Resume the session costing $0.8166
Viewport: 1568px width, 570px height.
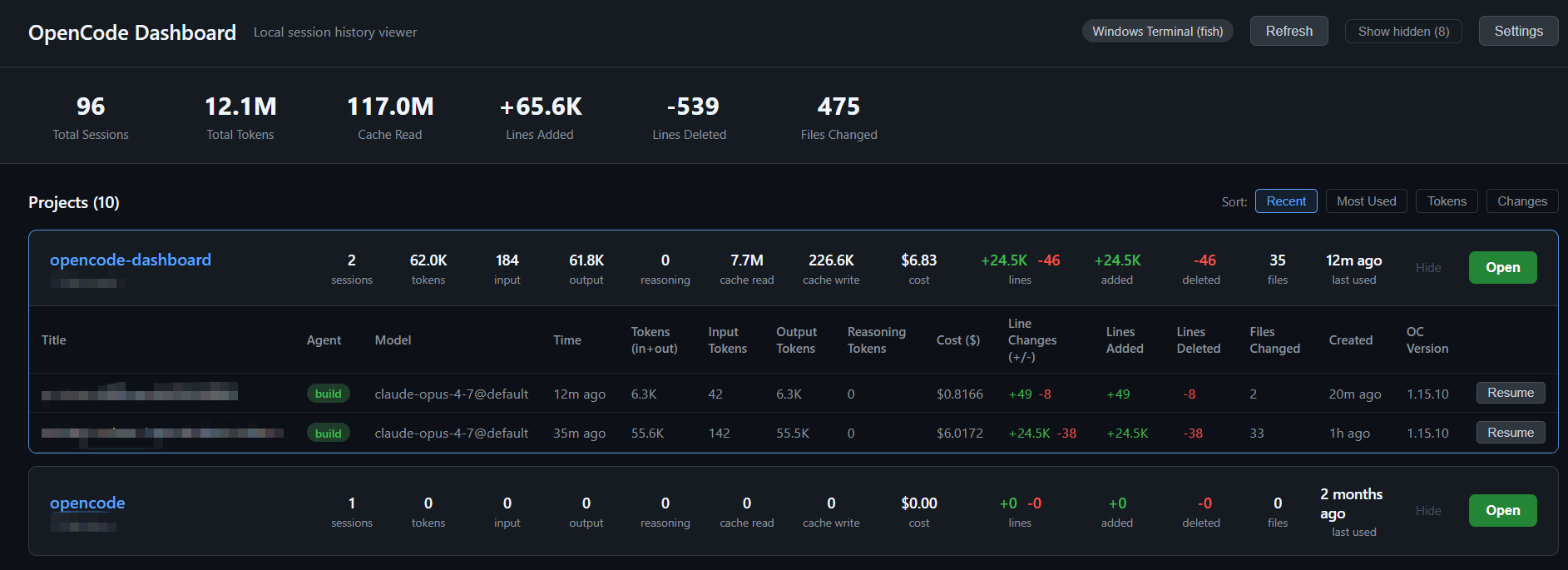click(1511, 393)
